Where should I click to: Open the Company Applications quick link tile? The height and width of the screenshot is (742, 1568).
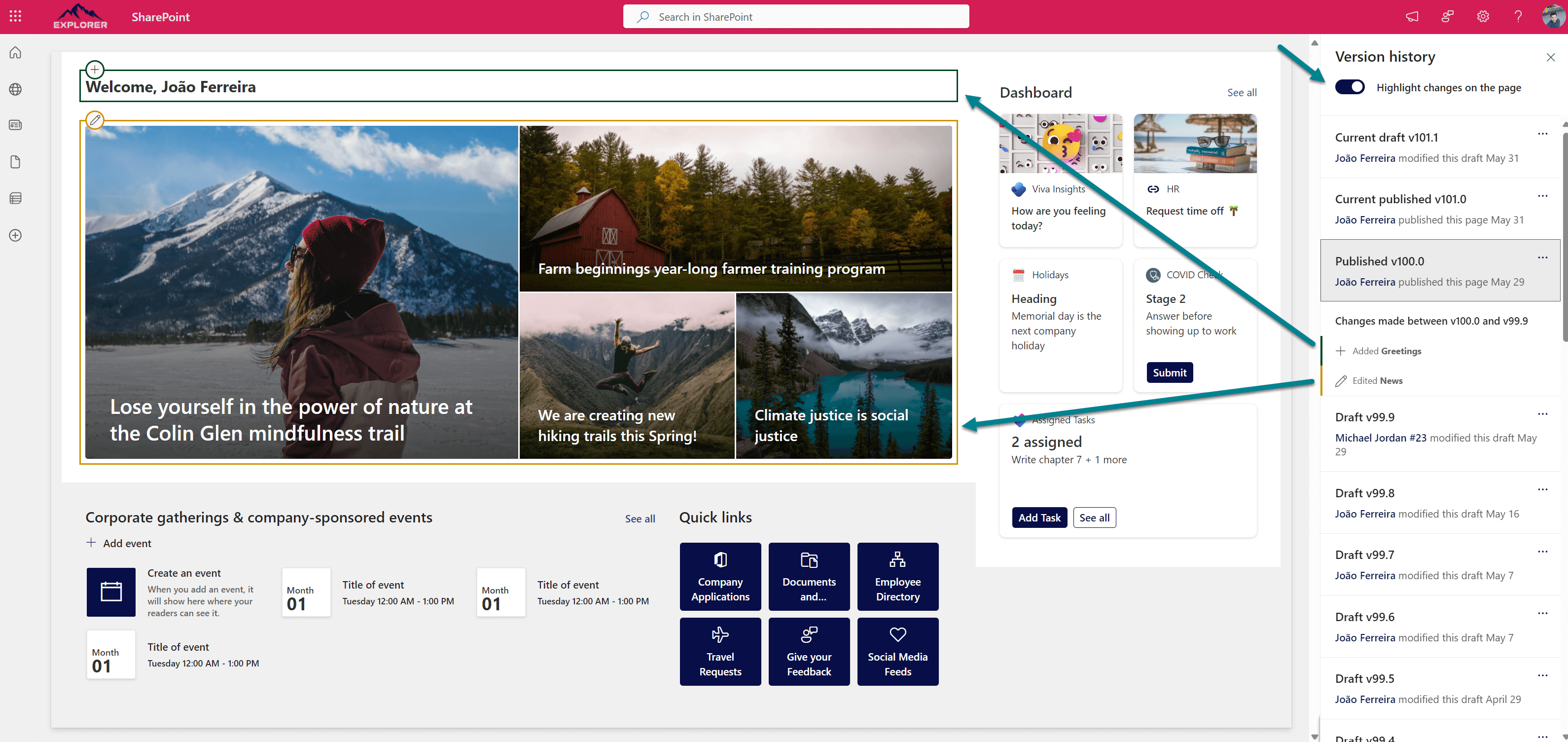click(x=720, y=576)
